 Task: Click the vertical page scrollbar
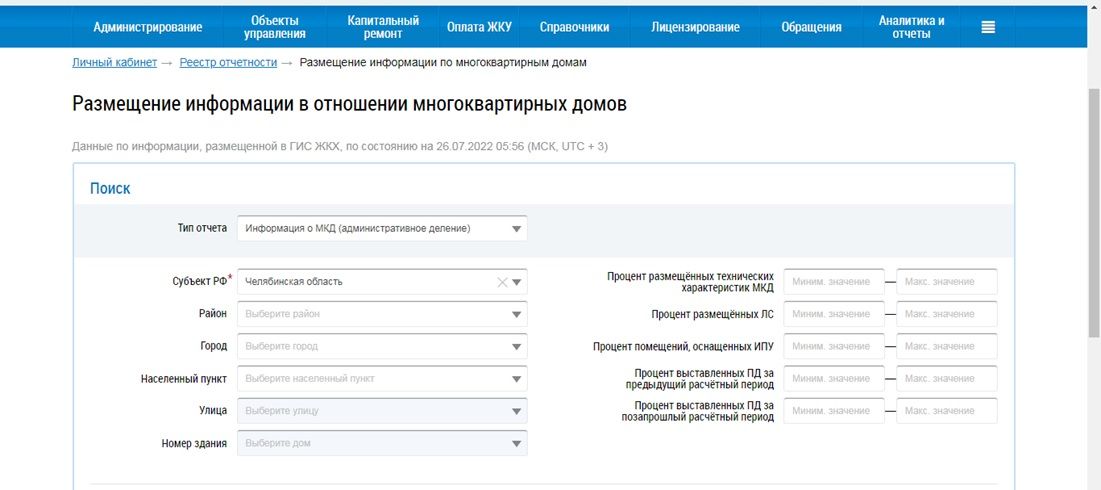(1092, 200)
